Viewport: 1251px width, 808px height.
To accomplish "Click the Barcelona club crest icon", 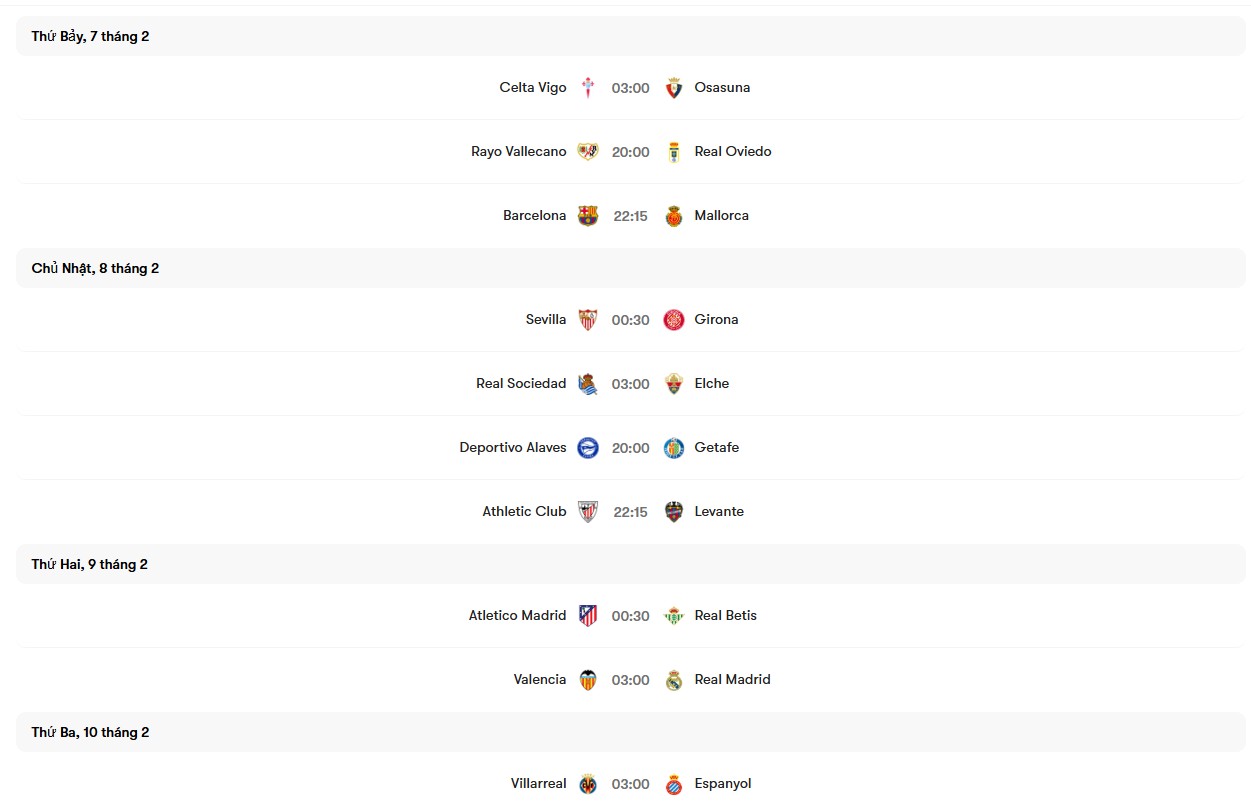I will pos(588,215).
